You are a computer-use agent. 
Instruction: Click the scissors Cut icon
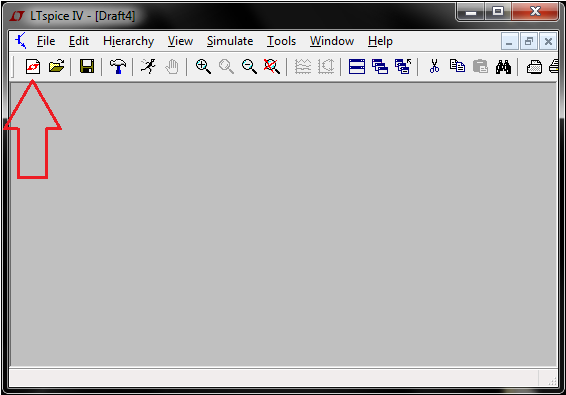click(x=434, y=66)
